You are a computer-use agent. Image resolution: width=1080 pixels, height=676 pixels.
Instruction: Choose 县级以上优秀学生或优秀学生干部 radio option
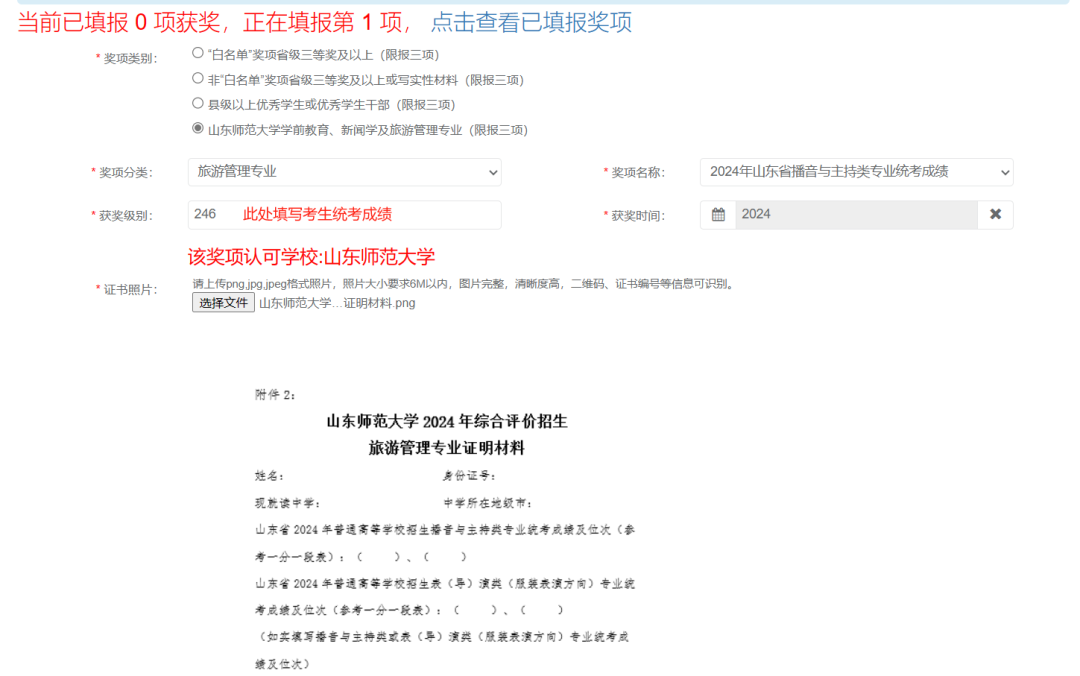198,103
